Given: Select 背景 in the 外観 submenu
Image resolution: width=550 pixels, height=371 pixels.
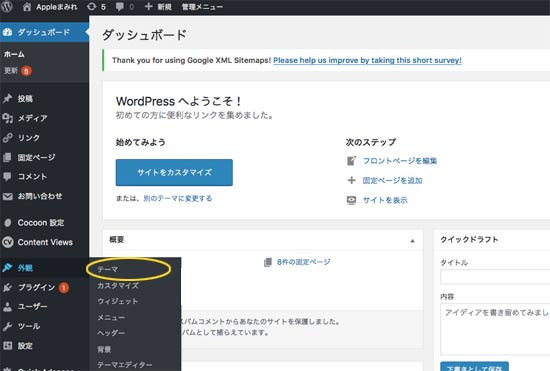Looking at the screenshot, I should (104, 349).
